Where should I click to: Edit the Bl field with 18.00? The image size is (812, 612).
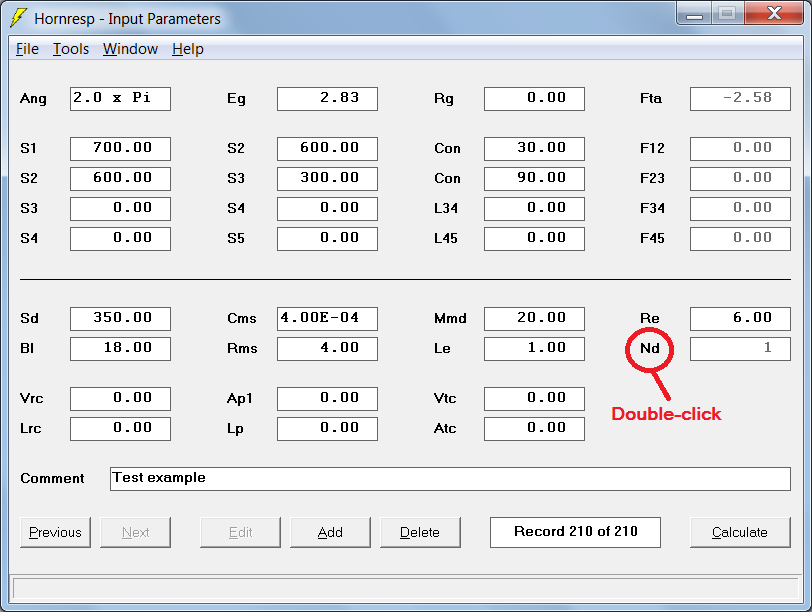pyautogui.click(x=121, y=349)
